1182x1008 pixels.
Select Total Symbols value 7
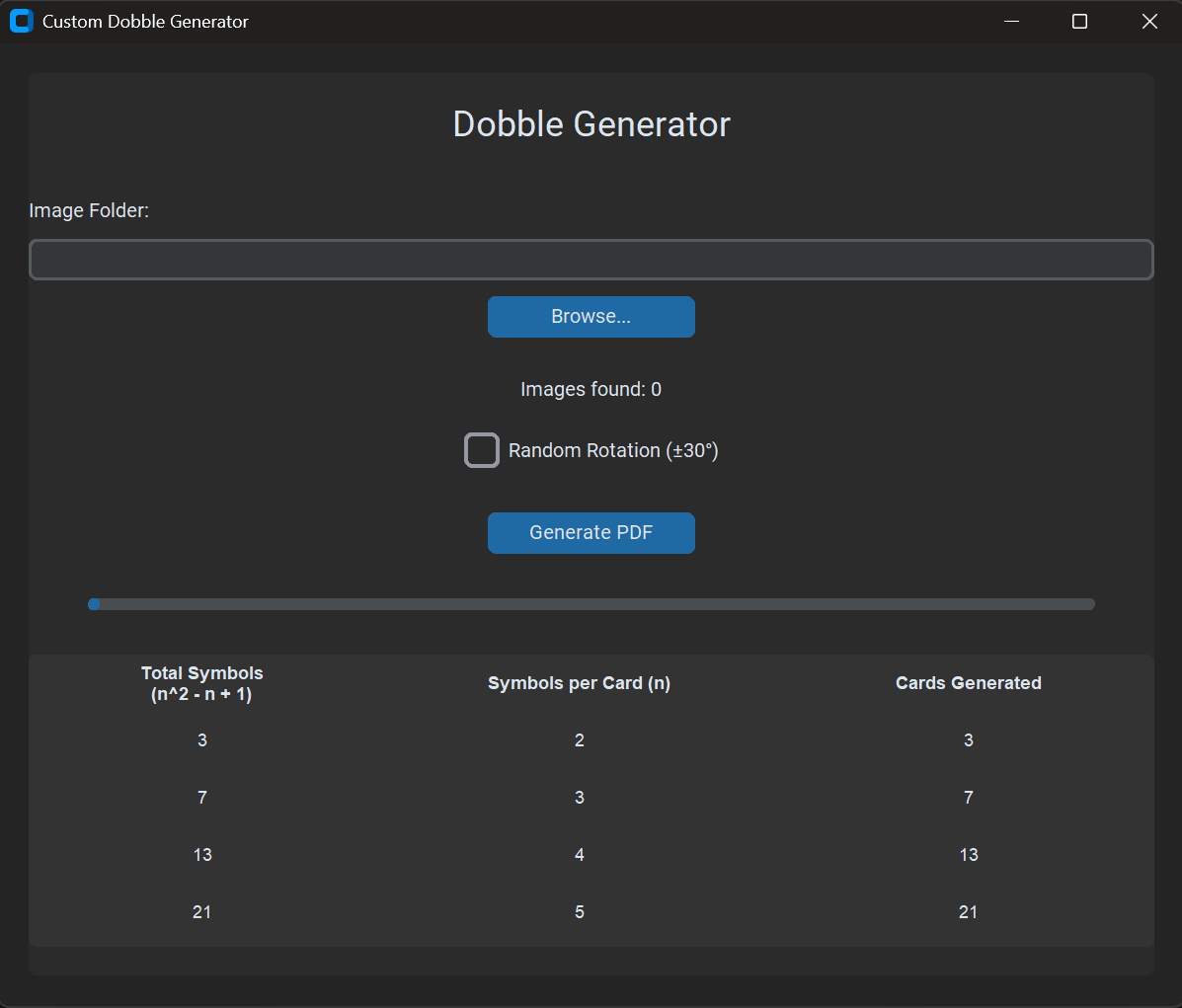coord(202,798)
